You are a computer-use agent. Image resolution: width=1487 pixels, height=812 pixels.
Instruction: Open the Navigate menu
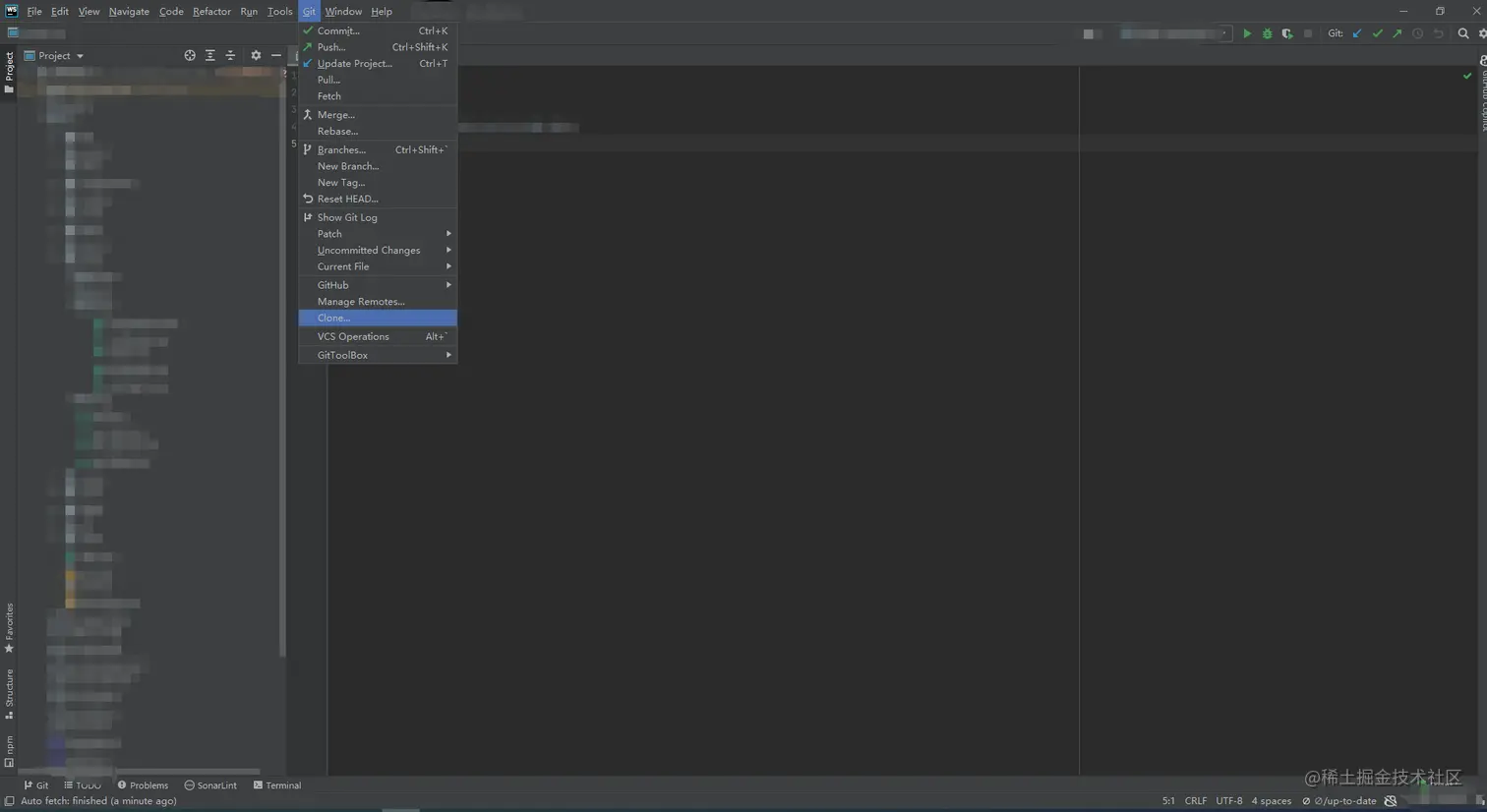pyautogui.click(x=129, y=11)
